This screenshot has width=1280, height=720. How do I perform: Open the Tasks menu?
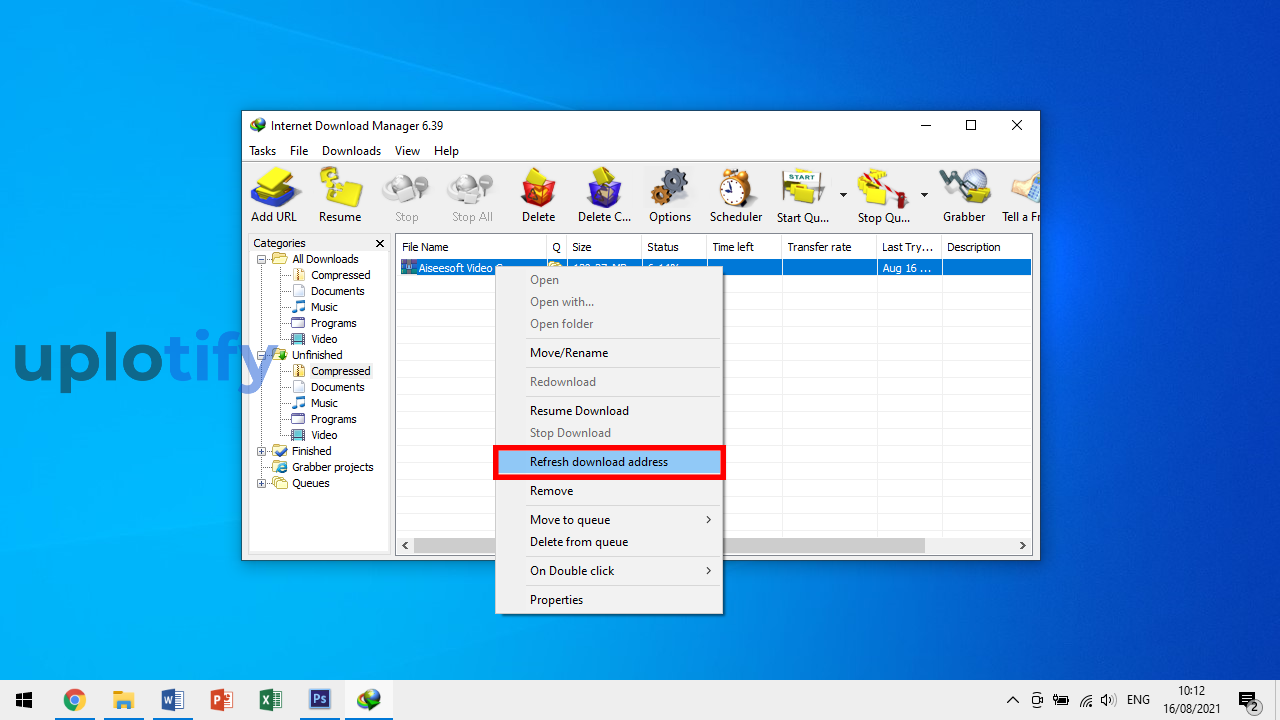point(263,151)
